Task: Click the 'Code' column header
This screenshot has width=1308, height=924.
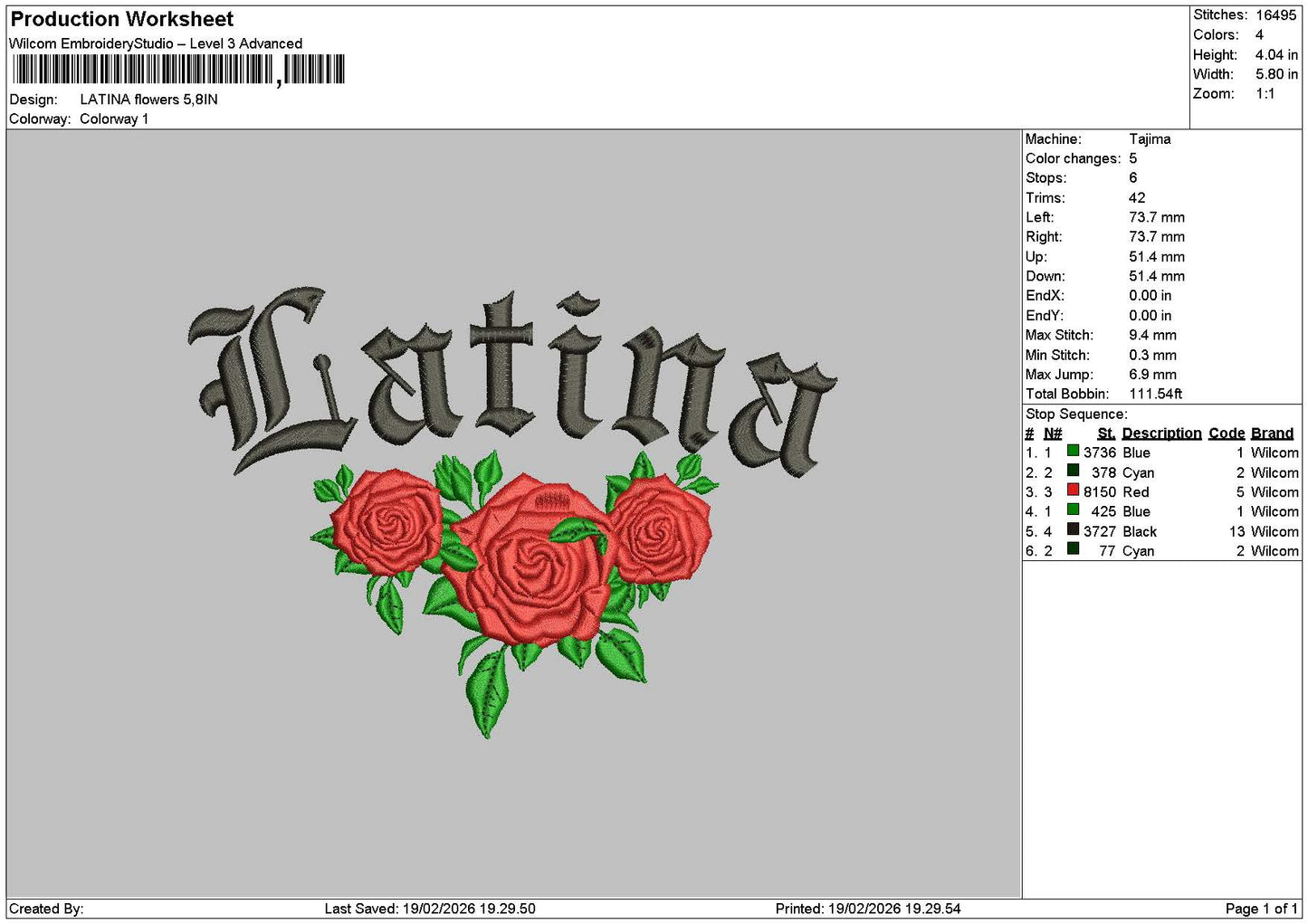Action: click(1227, 433)
